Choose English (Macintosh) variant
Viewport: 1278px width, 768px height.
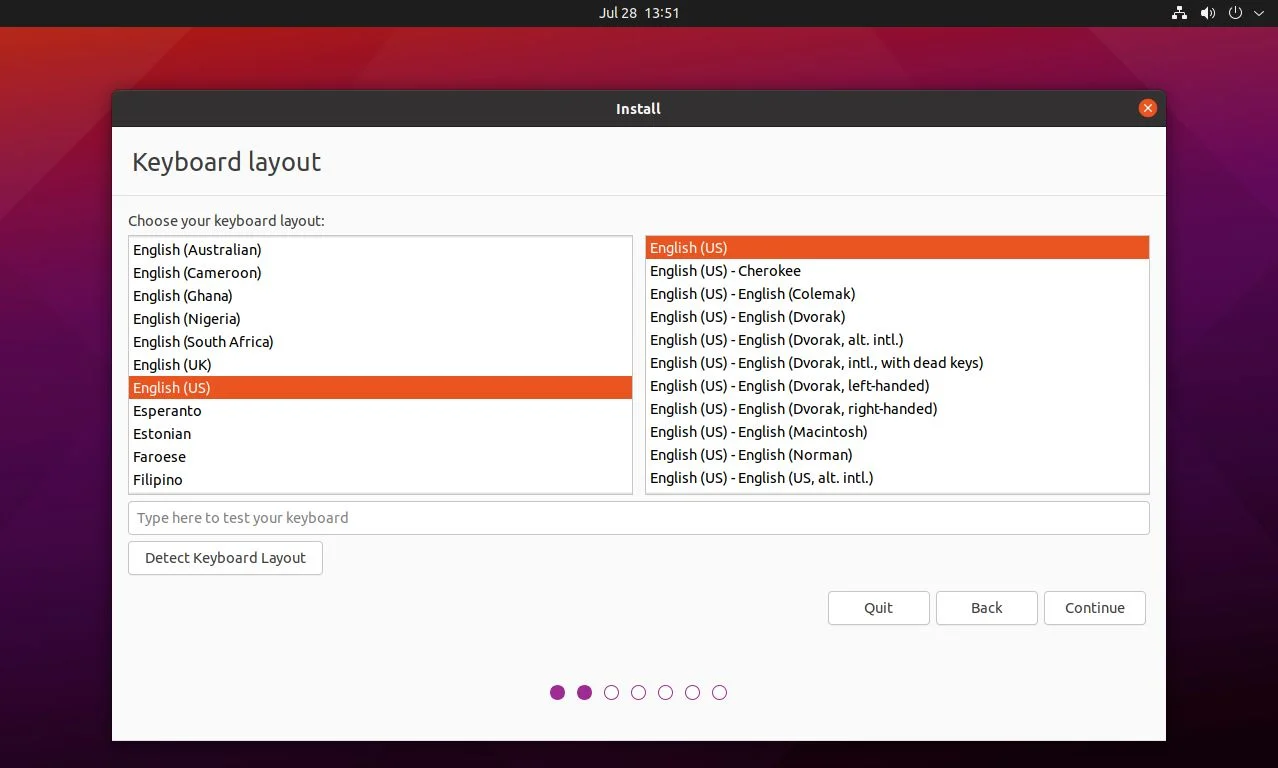click(x=897, y=432)
